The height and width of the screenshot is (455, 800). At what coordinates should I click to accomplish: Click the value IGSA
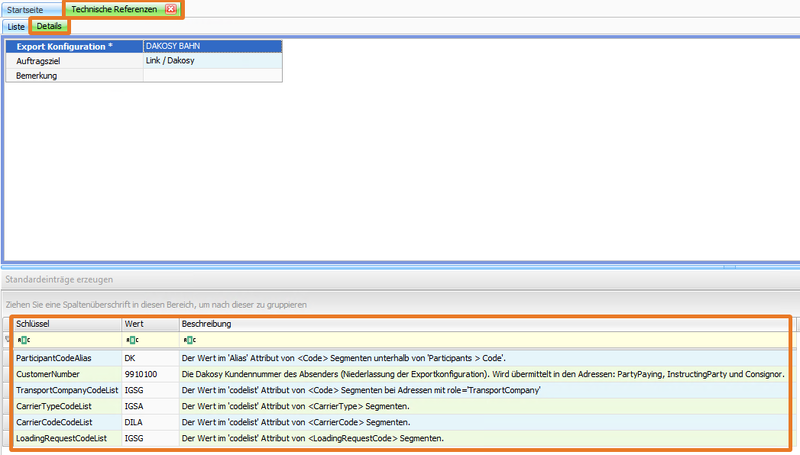tap(134, 406)
